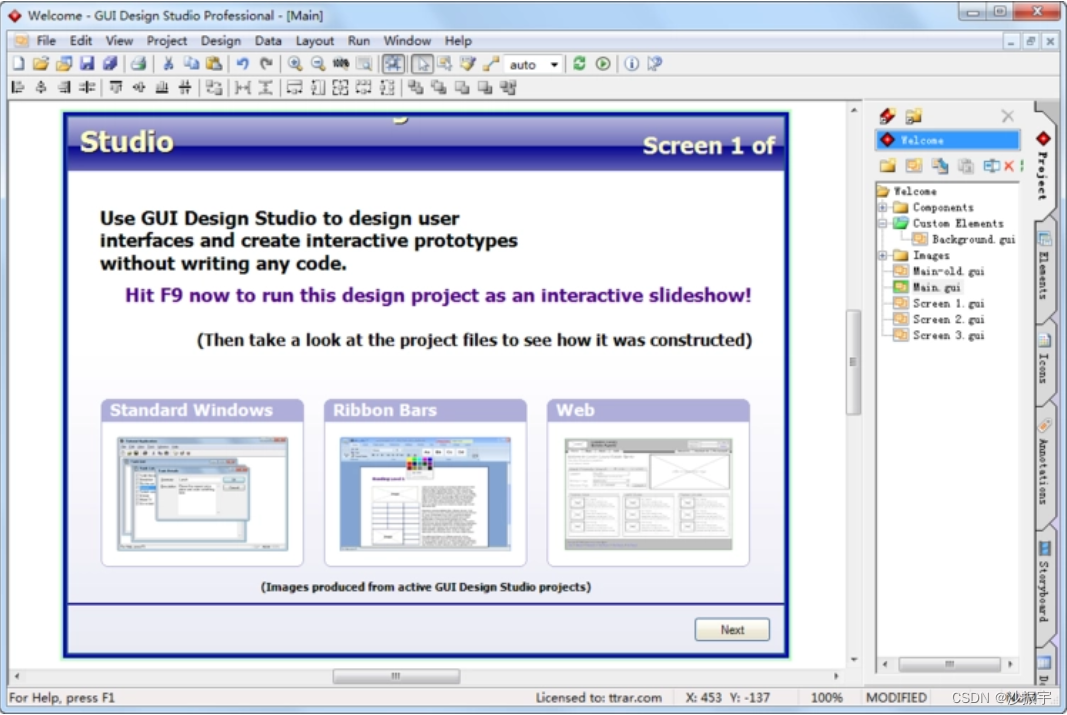Toggle the highlighted snap toolbar button
This screenshot has width=1067, height=715.
[393, 64]
